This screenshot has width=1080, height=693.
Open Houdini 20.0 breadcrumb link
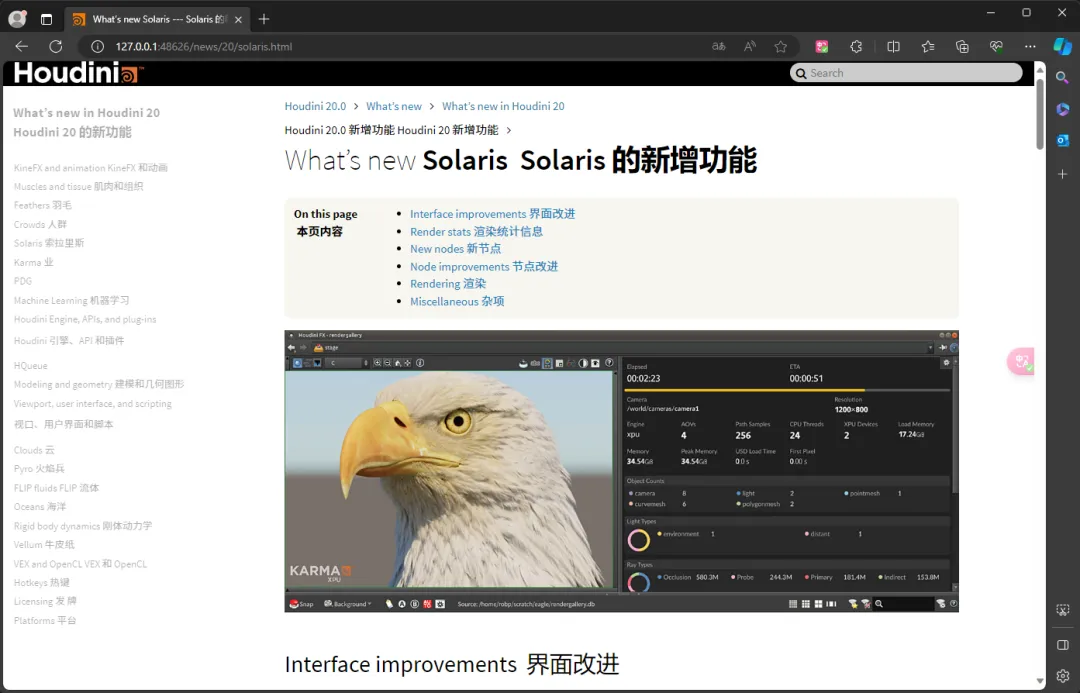(x=315, y=106)
